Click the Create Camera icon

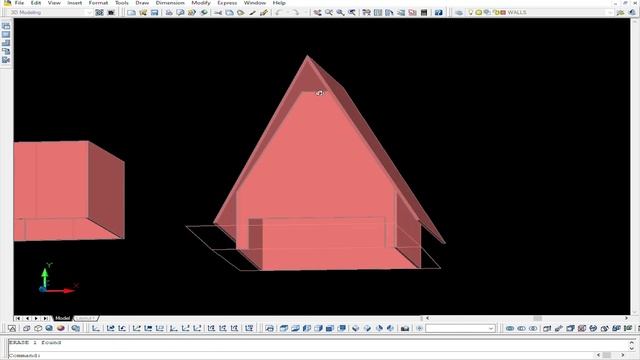[x=405, y=328]
